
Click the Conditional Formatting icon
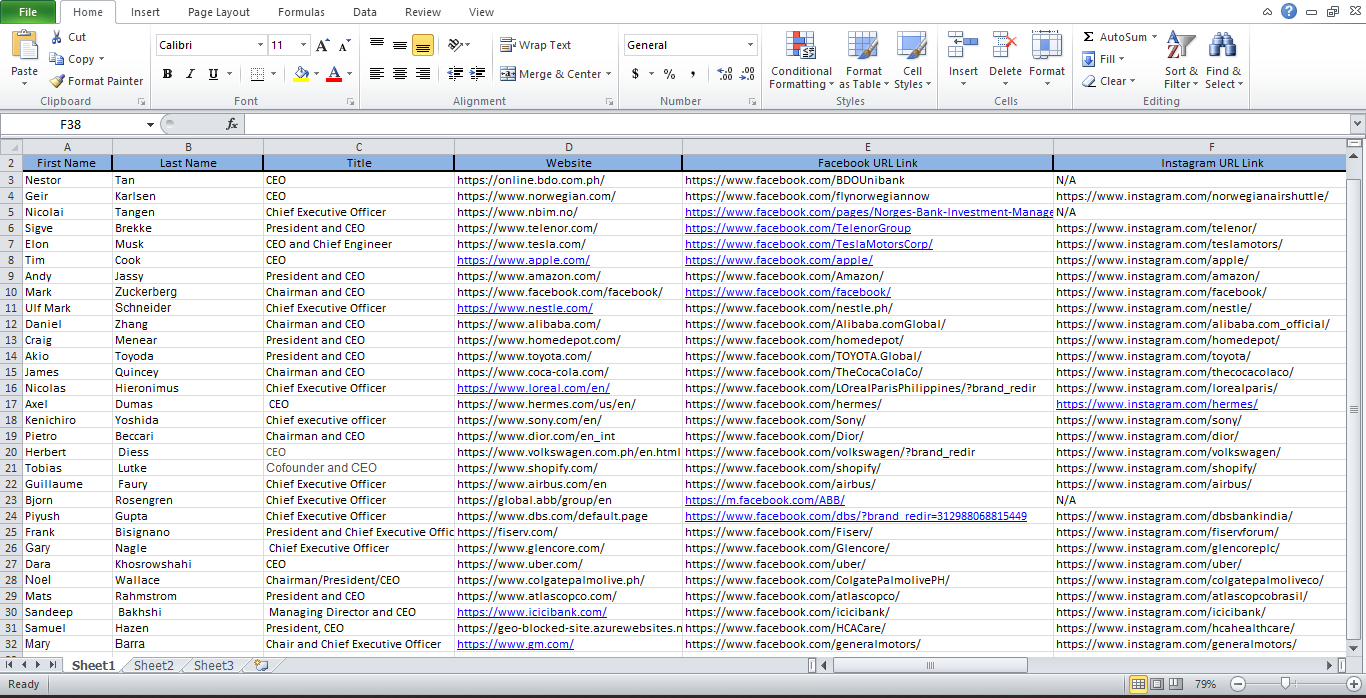800,46
